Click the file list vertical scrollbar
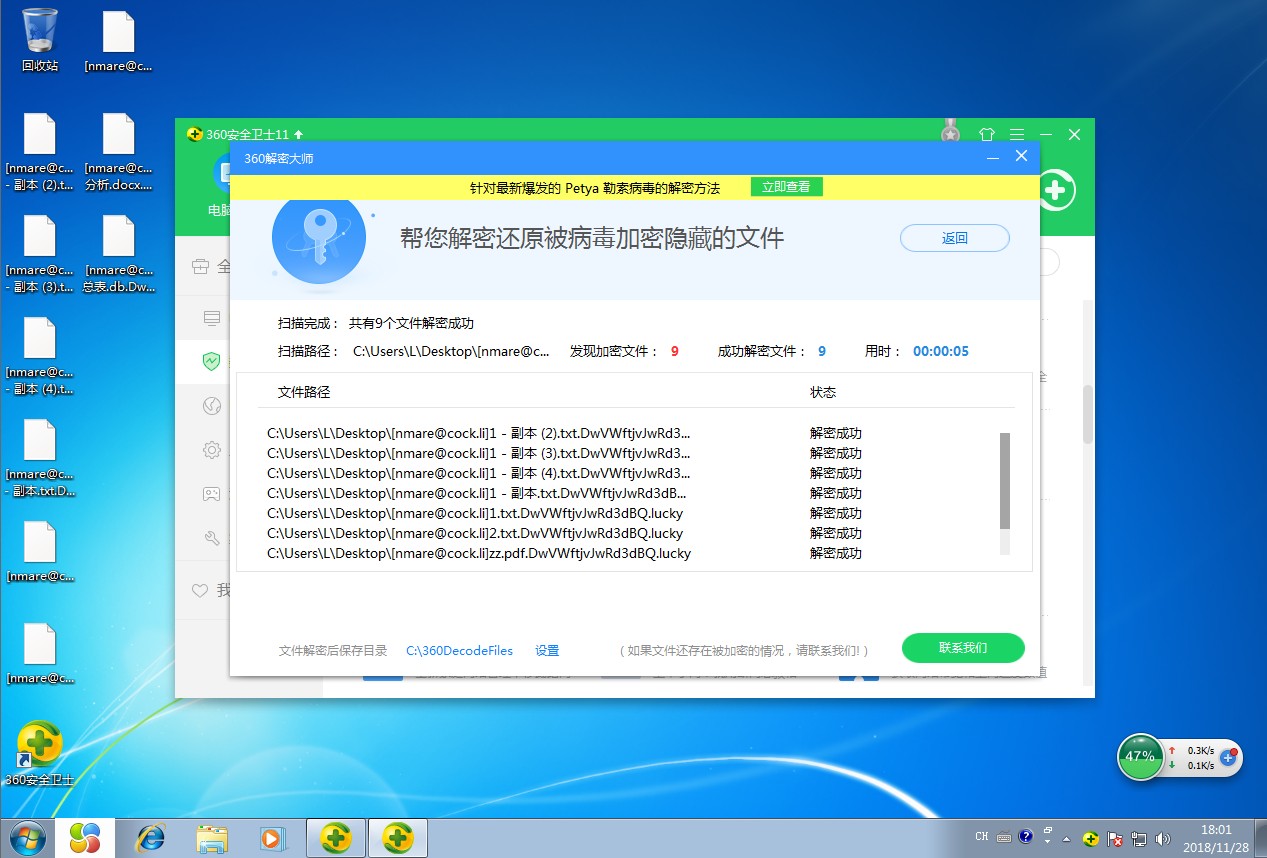This screenshot has width=1267, height=858. click(1005, 480)
